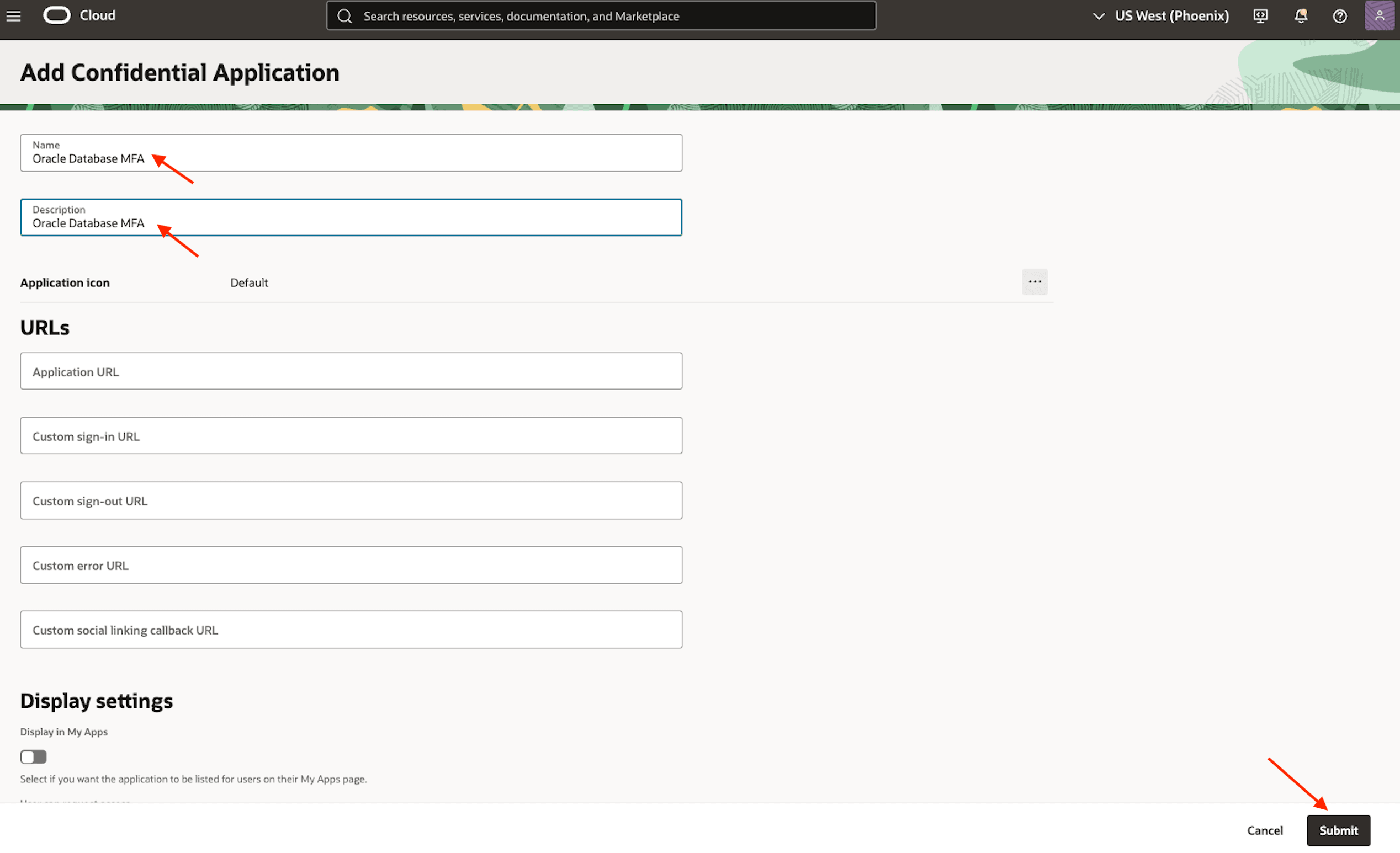The width and height of the screenshot is (1400, 853).
Task: Click the Oracle Cloud logo
Action: [x=57, y=15]
